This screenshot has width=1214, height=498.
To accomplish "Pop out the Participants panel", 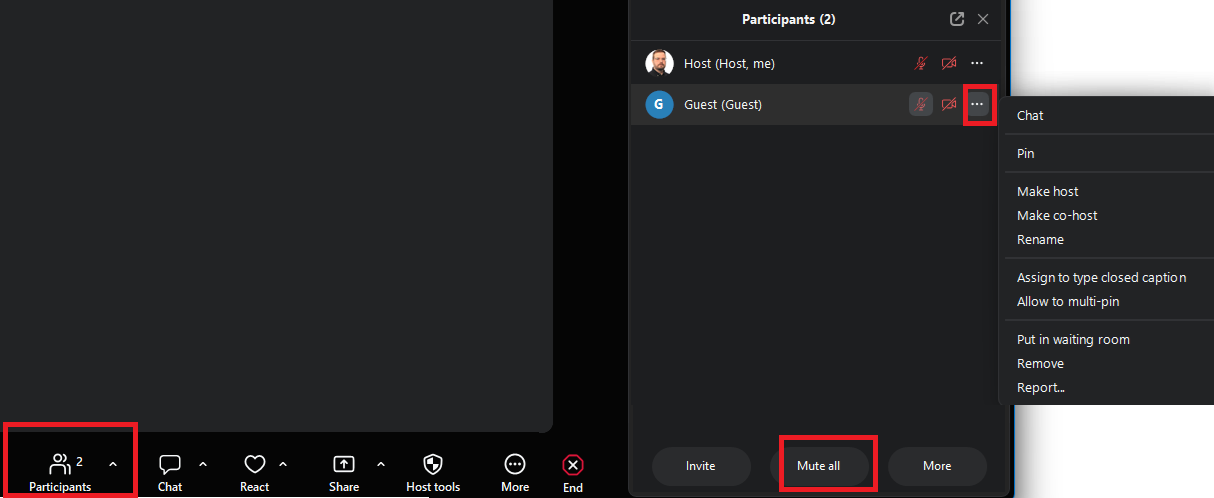I will click(957, 19).
